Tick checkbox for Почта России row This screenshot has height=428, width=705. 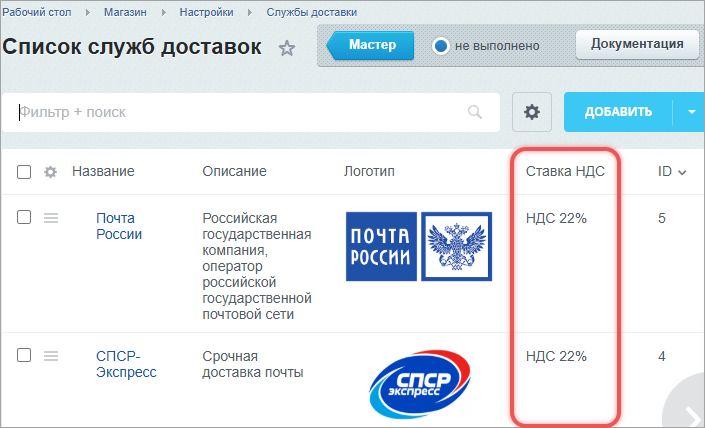click(24, 218)
